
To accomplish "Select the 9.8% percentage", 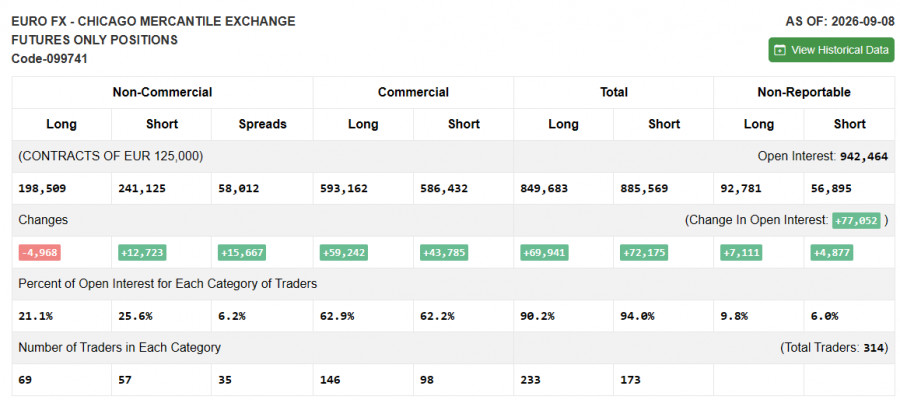I will point(734,316).
